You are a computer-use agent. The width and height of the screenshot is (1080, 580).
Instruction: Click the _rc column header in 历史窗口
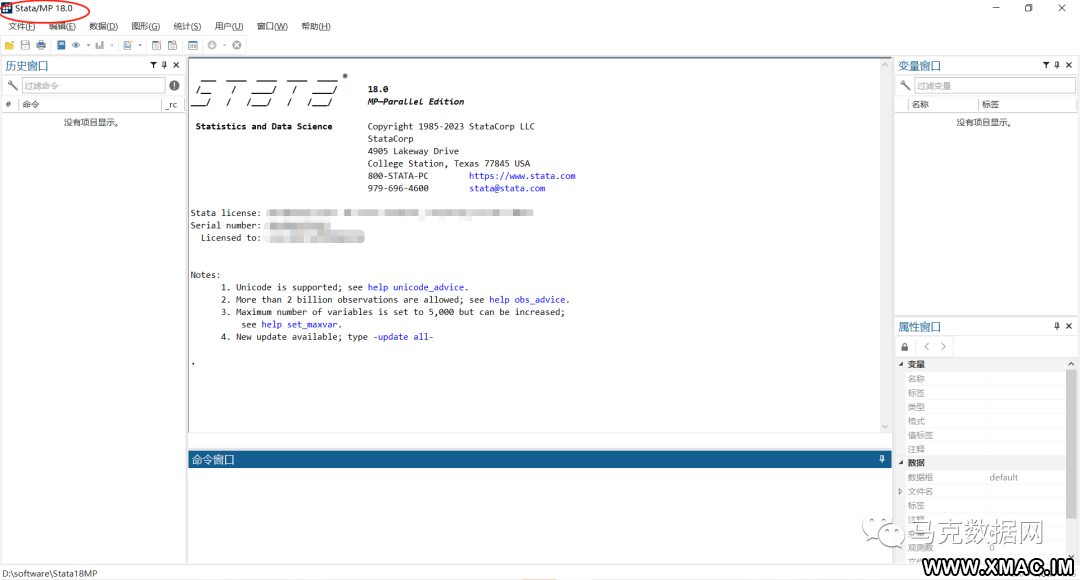tap(172, 105)
